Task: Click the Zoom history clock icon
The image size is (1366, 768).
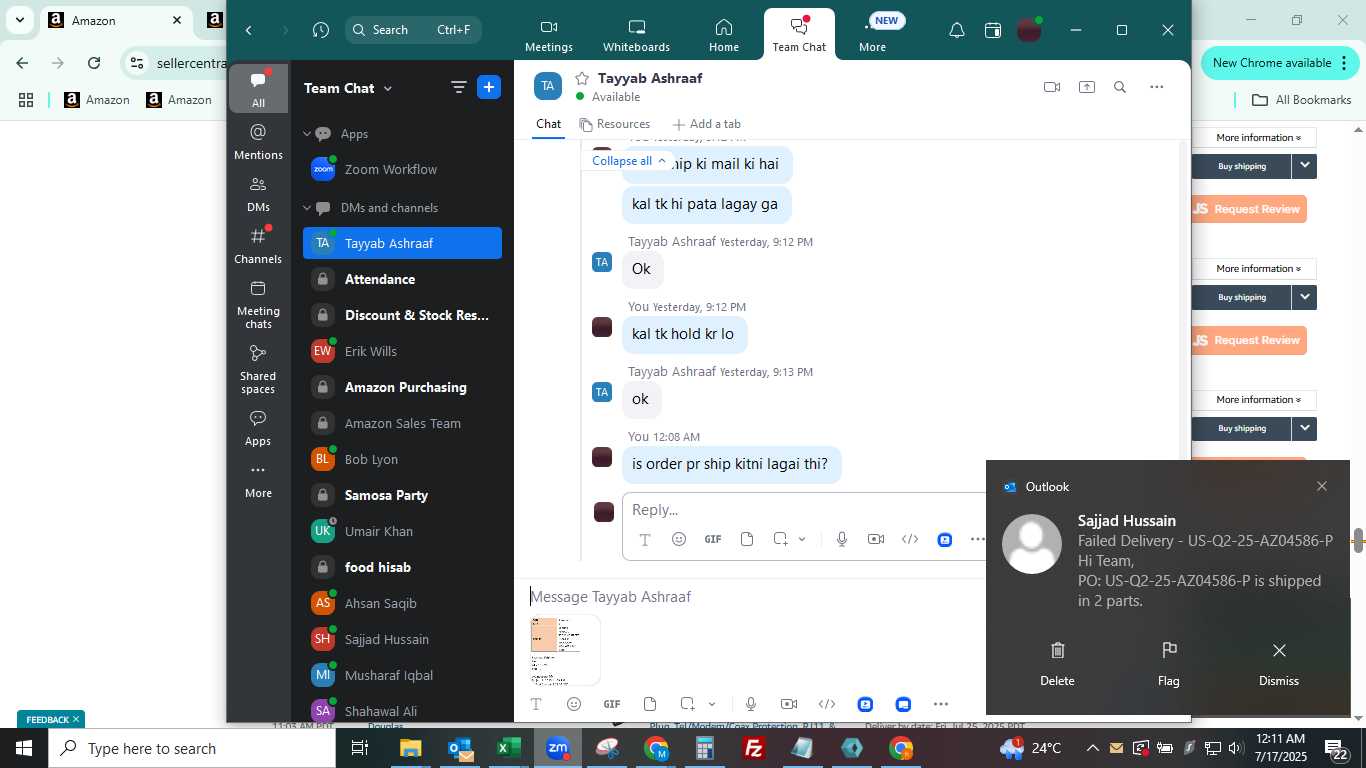Action: click(x=321, y=30)
